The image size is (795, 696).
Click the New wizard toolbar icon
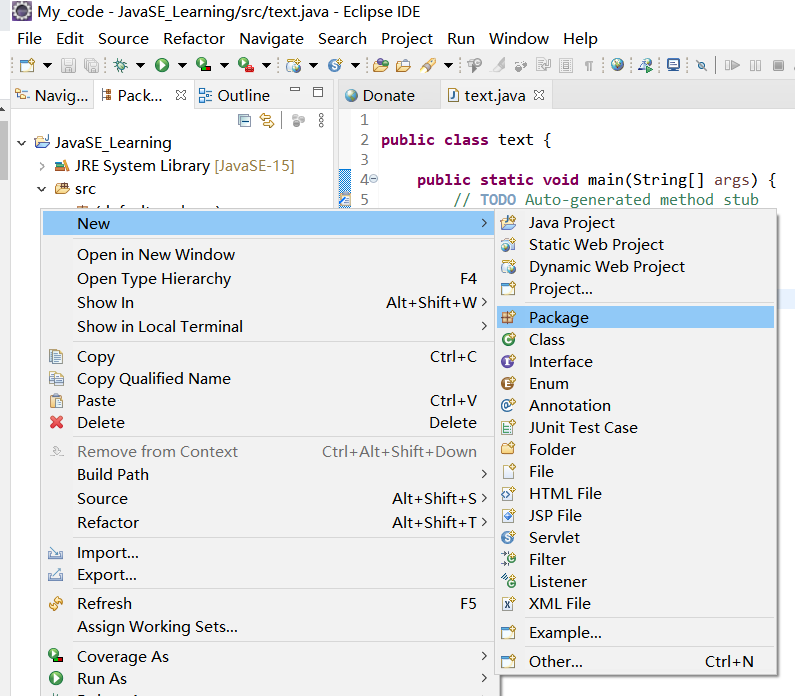click(27, 65)
